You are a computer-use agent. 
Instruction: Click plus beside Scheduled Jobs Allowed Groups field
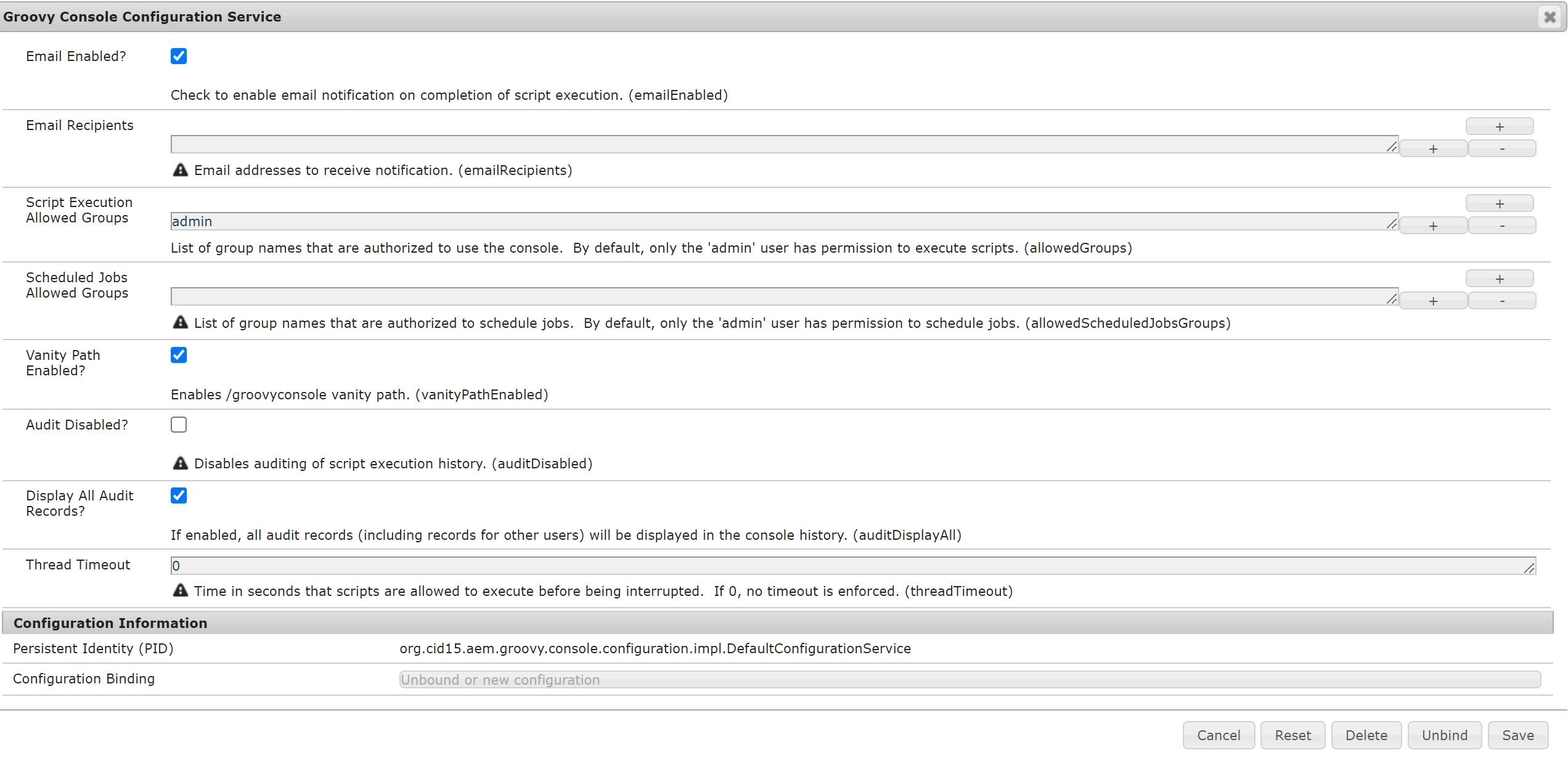tap(1432, 301)
